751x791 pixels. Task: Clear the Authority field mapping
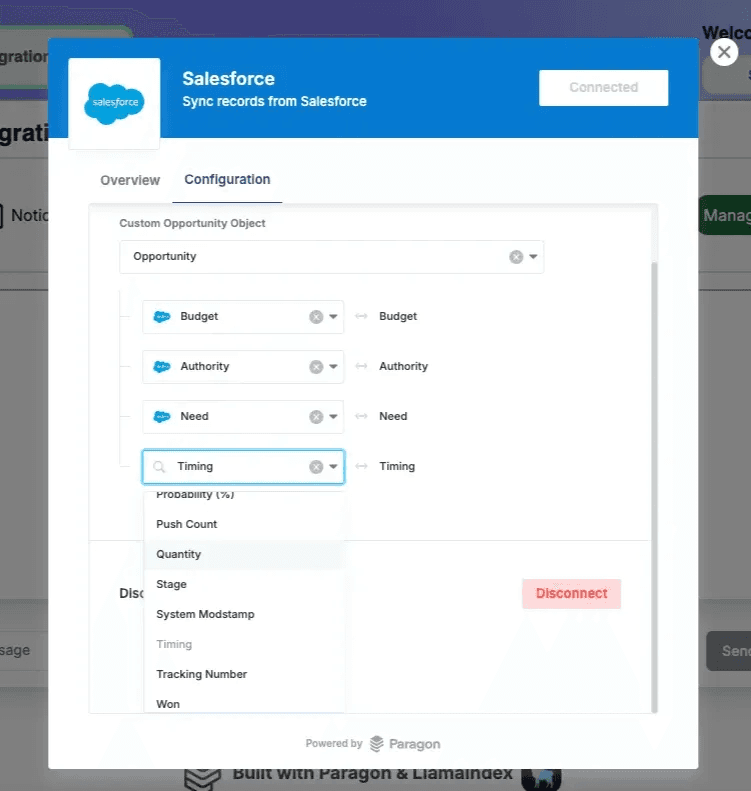316,367
